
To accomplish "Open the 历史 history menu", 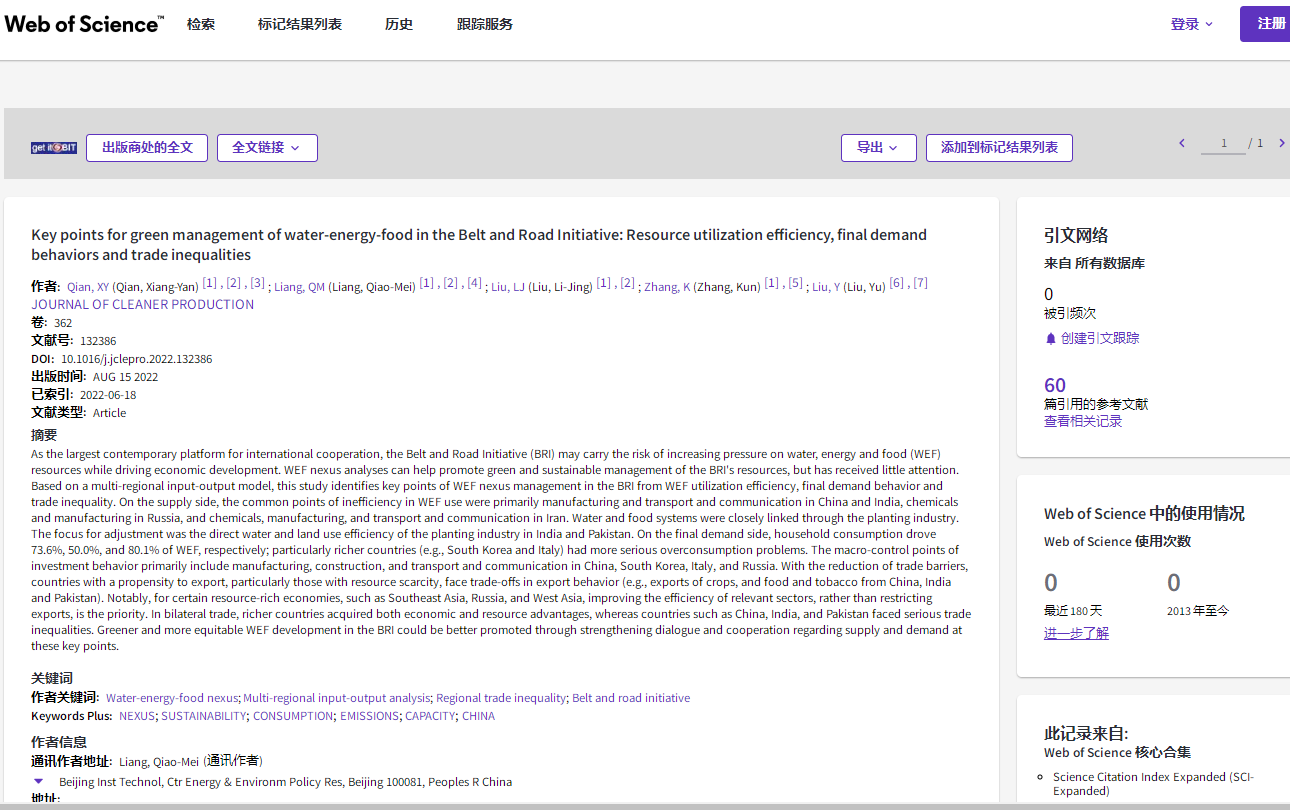I will coord(399,24).
